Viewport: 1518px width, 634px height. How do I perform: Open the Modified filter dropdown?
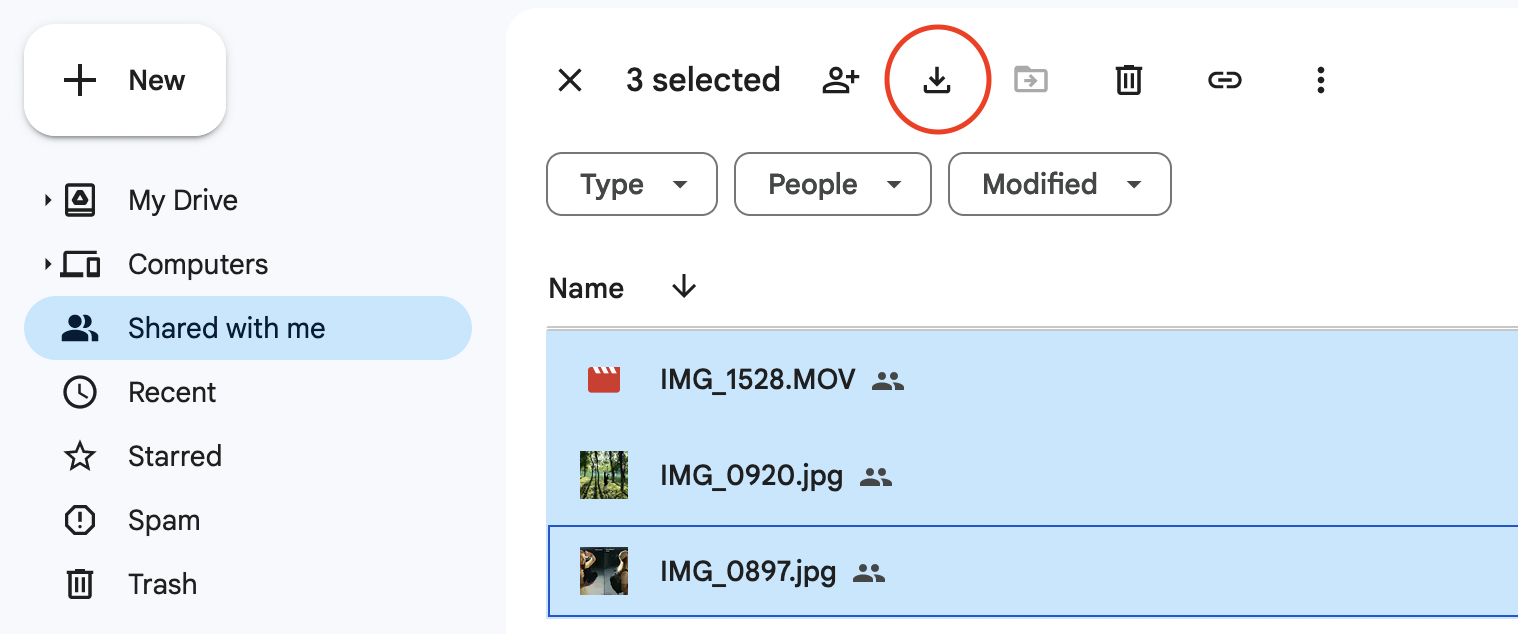click(1059, 184)
